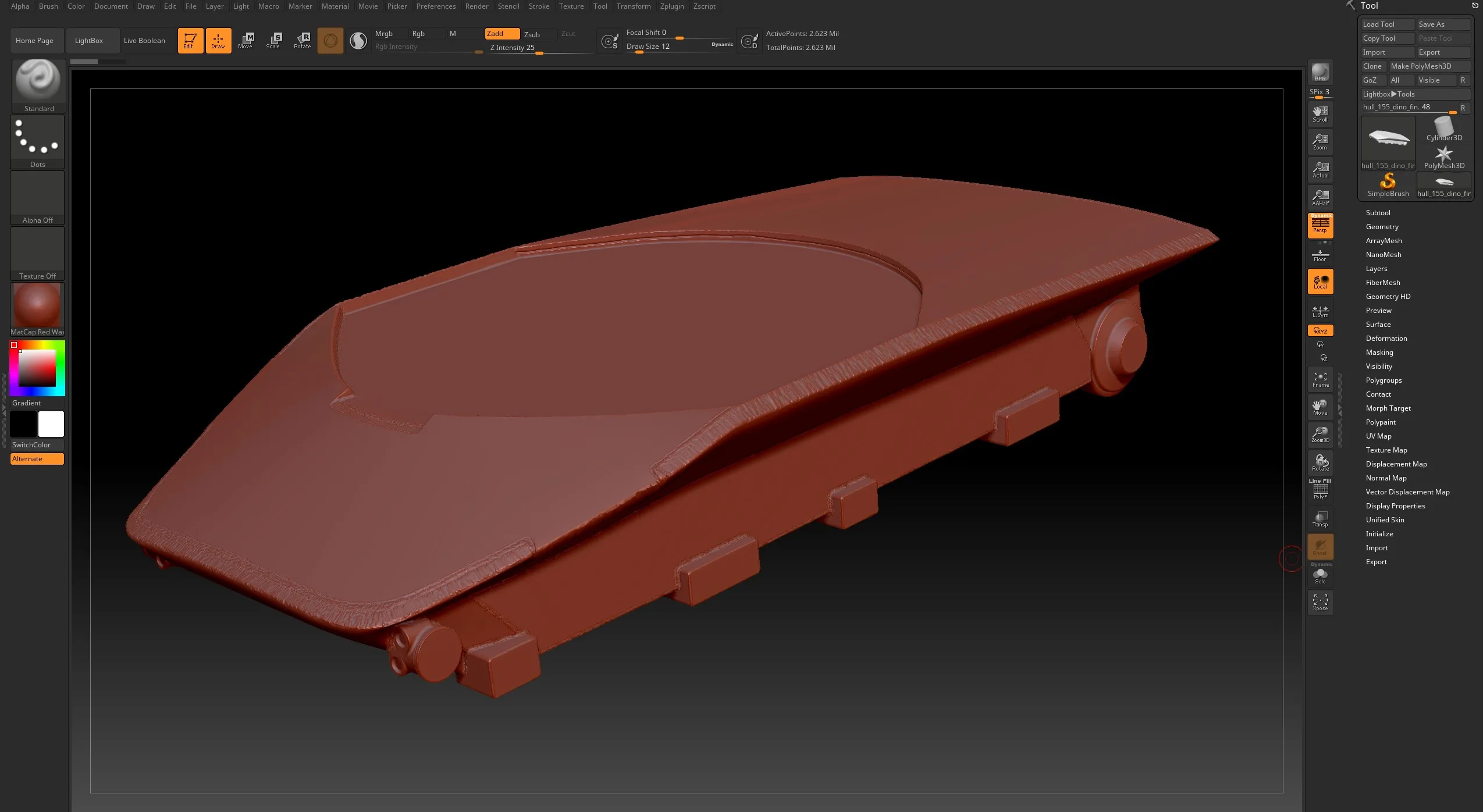Image resolution: width=1483 pixels, height=812 pixels.
Task: Click the Frame mesh icon
Action: click(x=1320, y=379)
